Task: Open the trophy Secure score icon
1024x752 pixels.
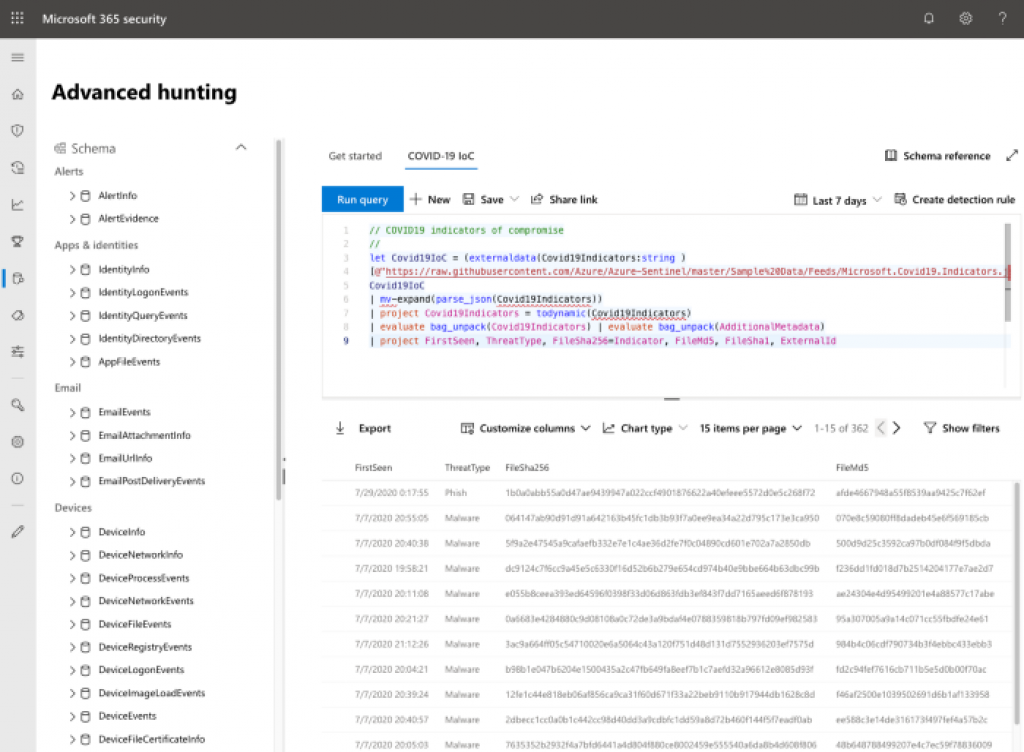Action: 18,242
